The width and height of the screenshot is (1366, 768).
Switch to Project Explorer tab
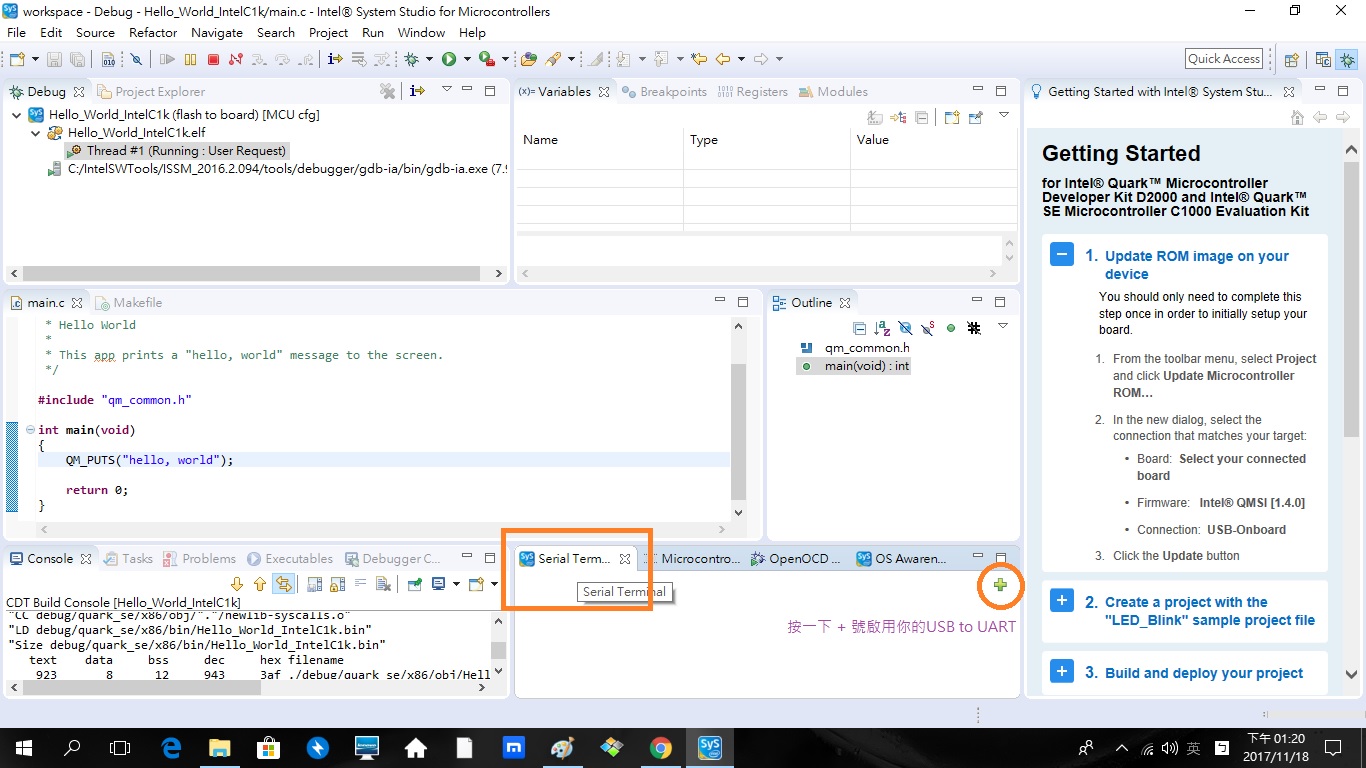coord(151,91)
